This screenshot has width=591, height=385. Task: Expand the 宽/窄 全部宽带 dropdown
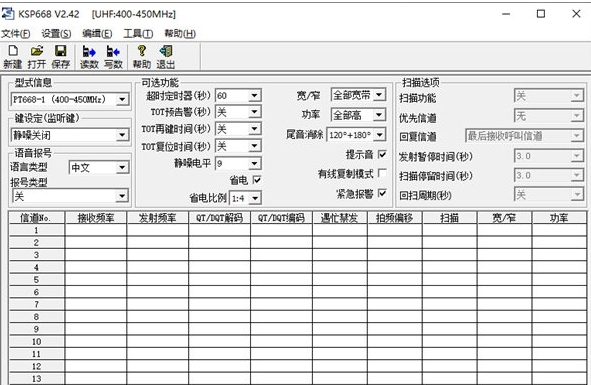pyautogui.click(x=380, y=95)
